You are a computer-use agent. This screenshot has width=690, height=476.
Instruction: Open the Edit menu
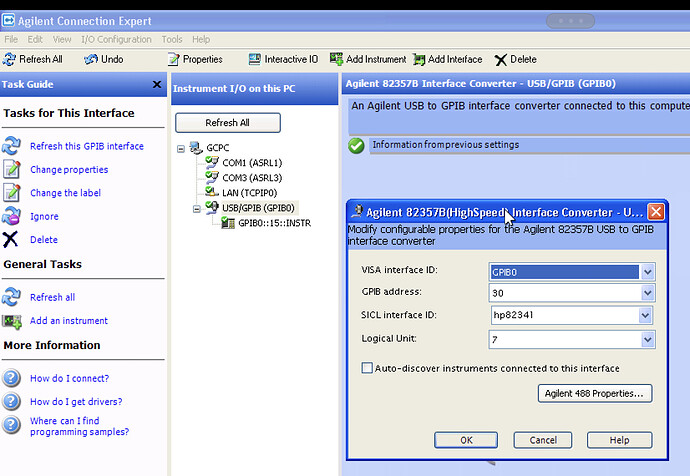pos(35,40)
